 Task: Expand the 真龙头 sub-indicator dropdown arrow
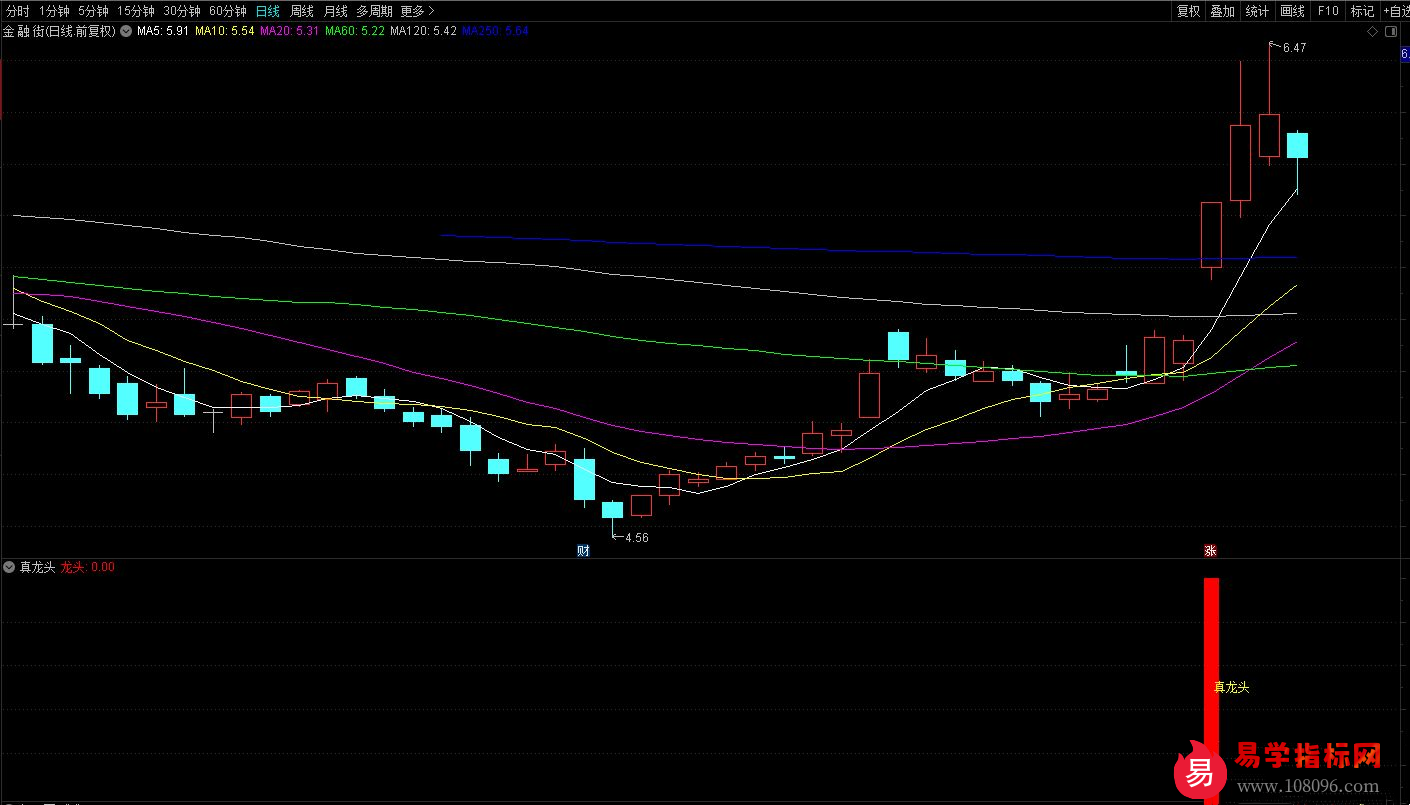[x=9, y=567]
